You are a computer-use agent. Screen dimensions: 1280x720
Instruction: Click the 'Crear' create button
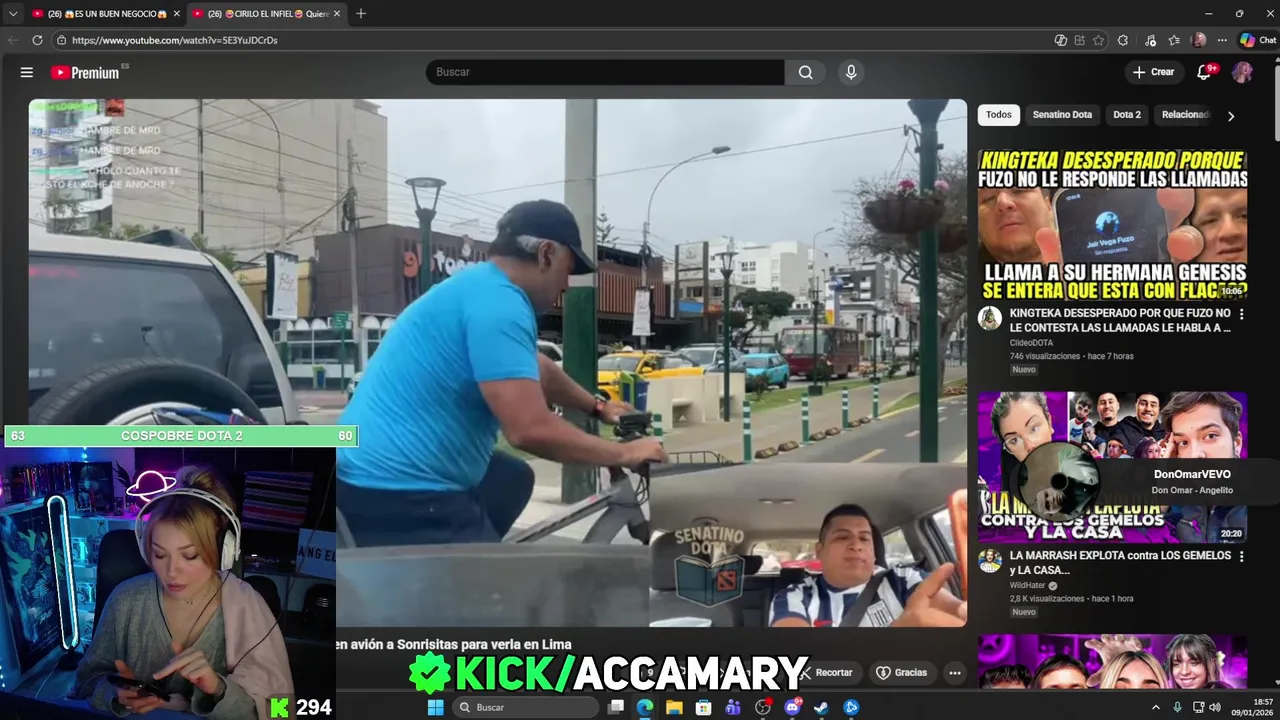[x=1153, y=72]
